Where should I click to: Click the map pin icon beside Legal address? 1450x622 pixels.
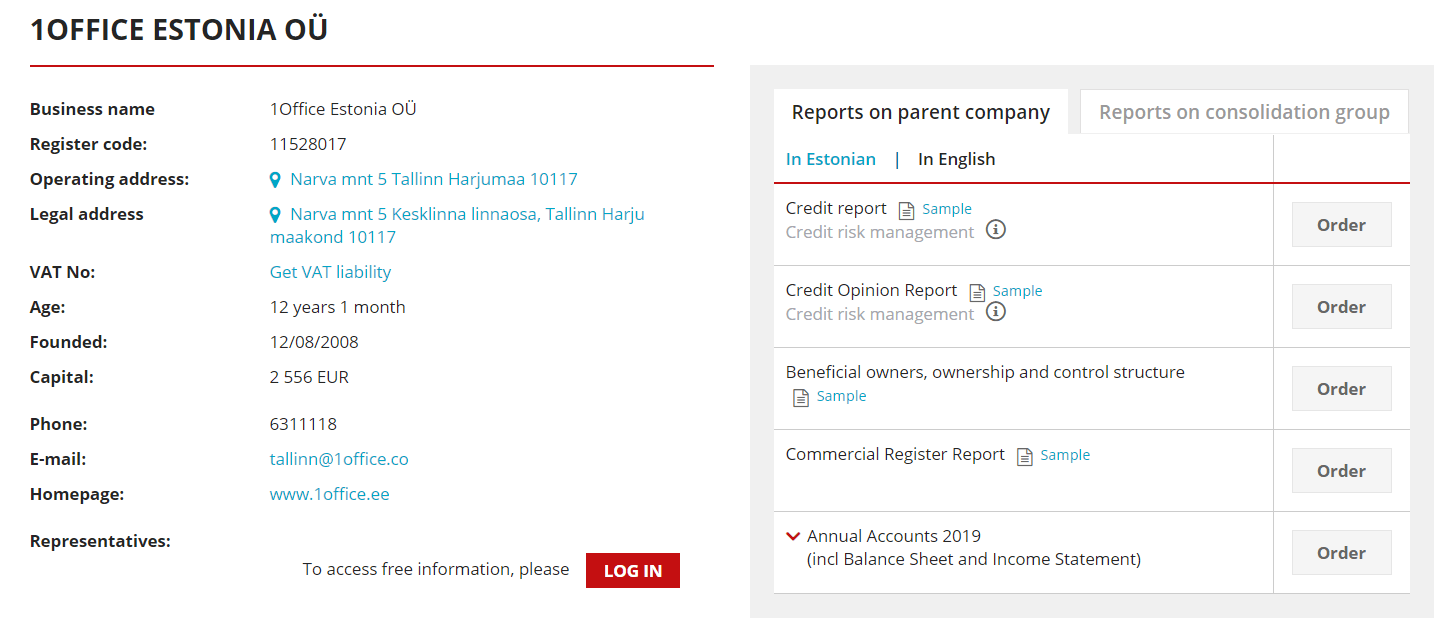[x=276, y=215]
